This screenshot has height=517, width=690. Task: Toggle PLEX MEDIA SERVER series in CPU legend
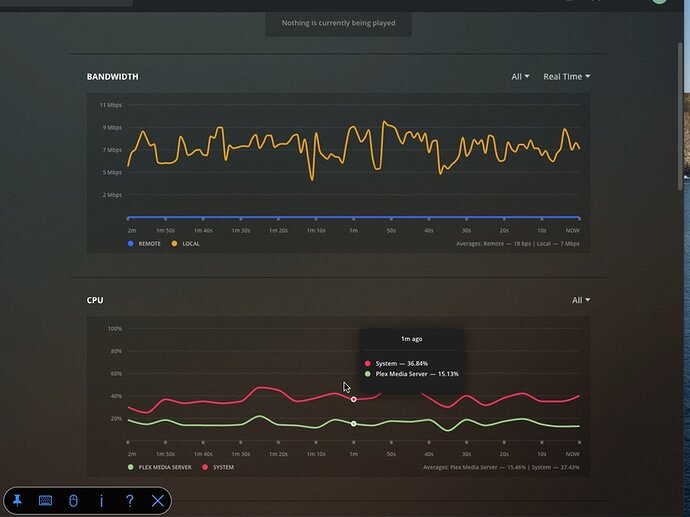point(160,467)
